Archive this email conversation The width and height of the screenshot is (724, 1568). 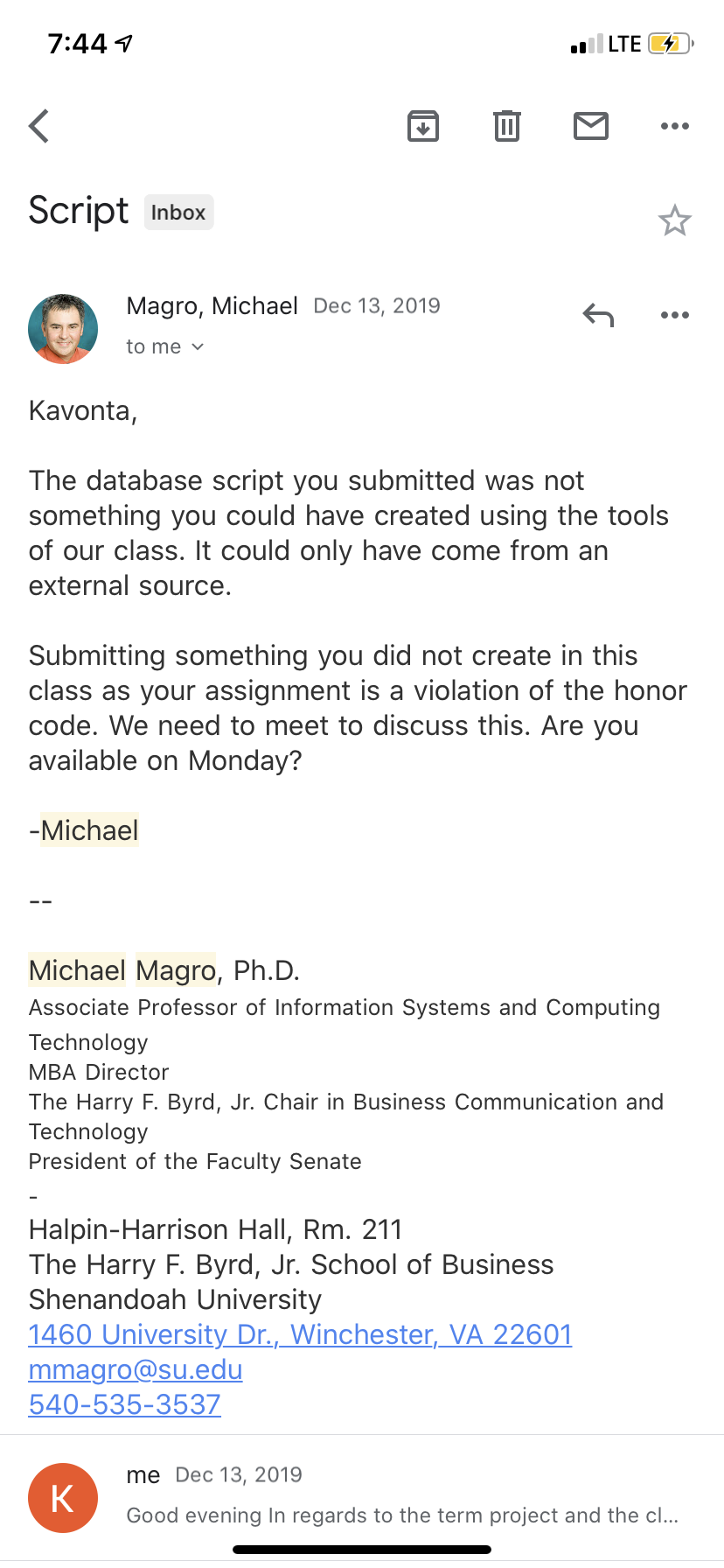[423, 126]
